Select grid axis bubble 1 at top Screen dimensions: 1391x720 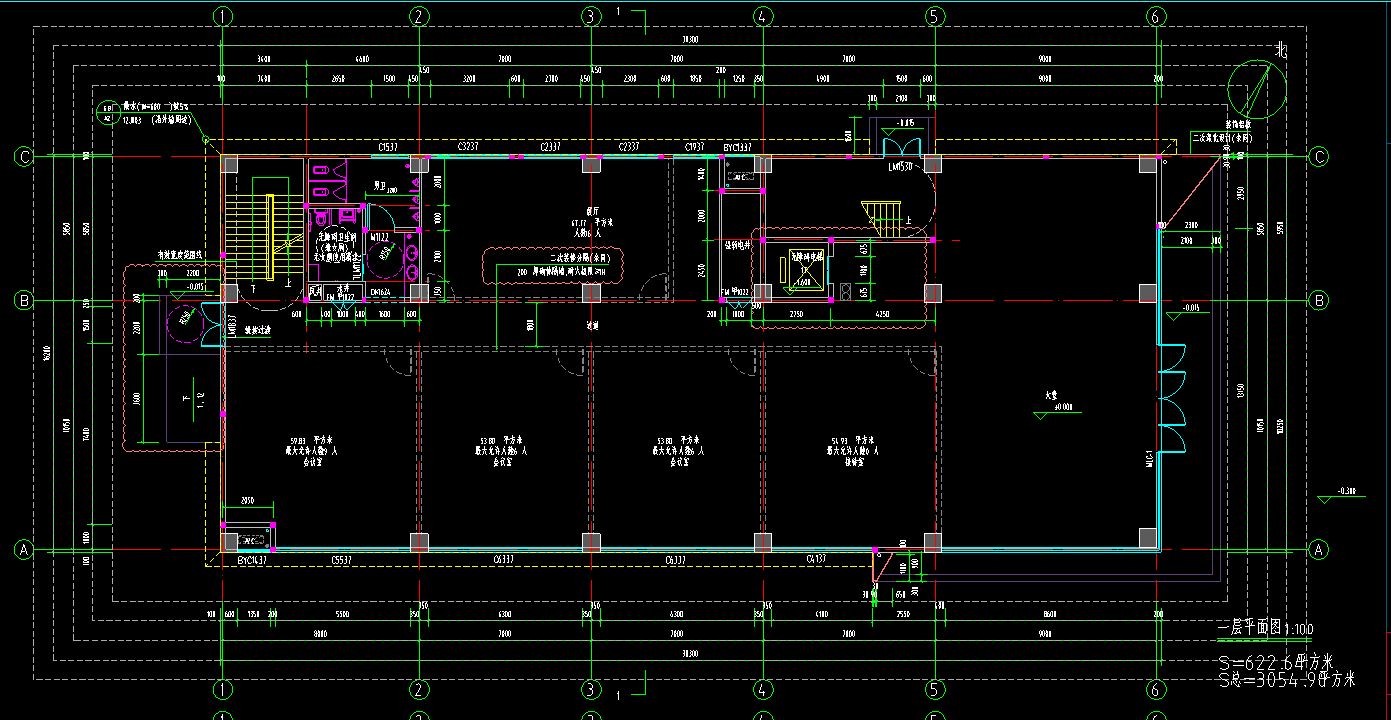pos(222,16)
